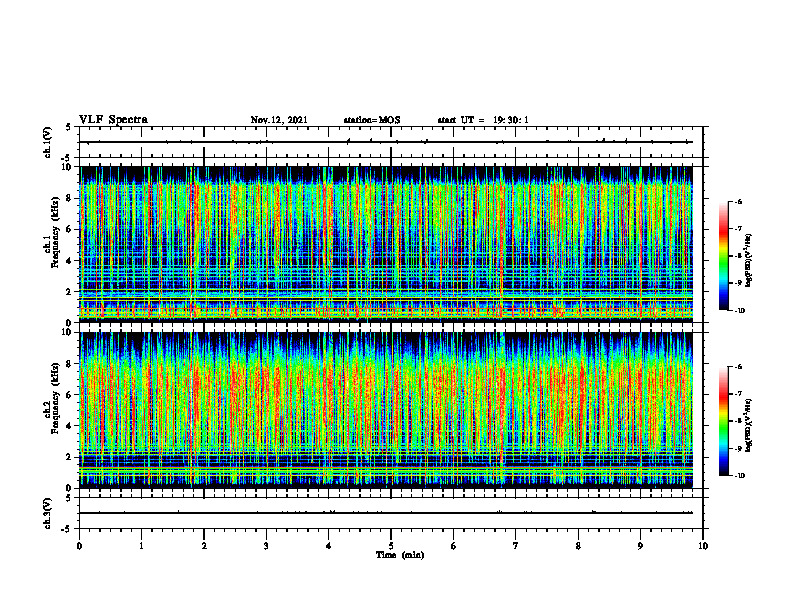This screenshot has height=612, width=792.
Task: Click the lower colorbar's log(PSD) units label
Action: (749, 425)
